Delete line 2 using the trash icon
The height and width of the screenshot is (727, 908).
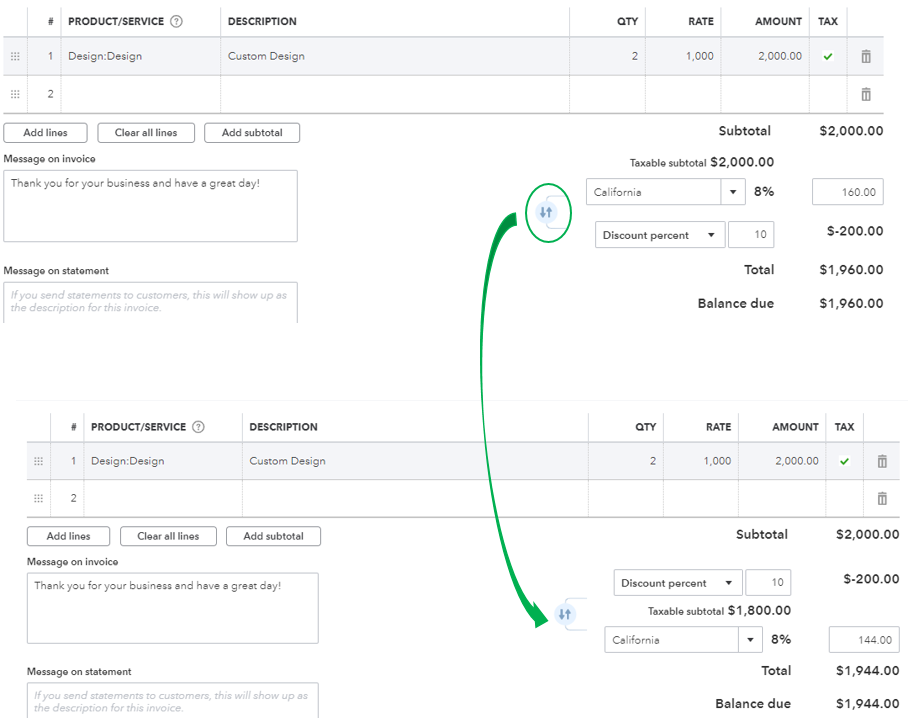865,94
